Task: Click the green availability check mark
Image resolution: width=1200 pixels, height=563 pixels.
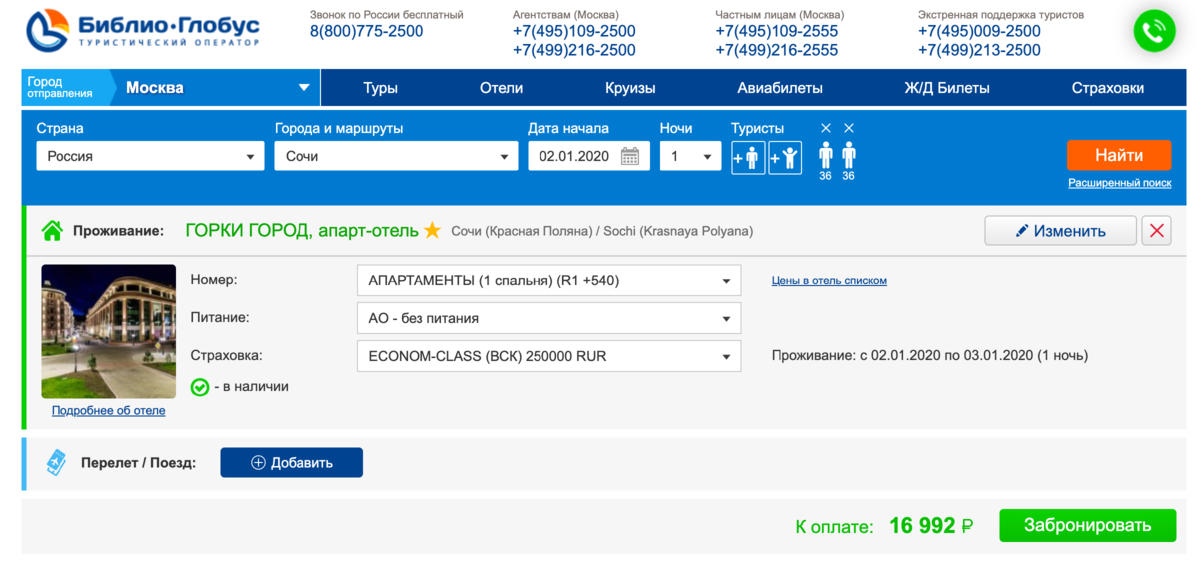Action: pyautogui.click(x=200, y=387)
